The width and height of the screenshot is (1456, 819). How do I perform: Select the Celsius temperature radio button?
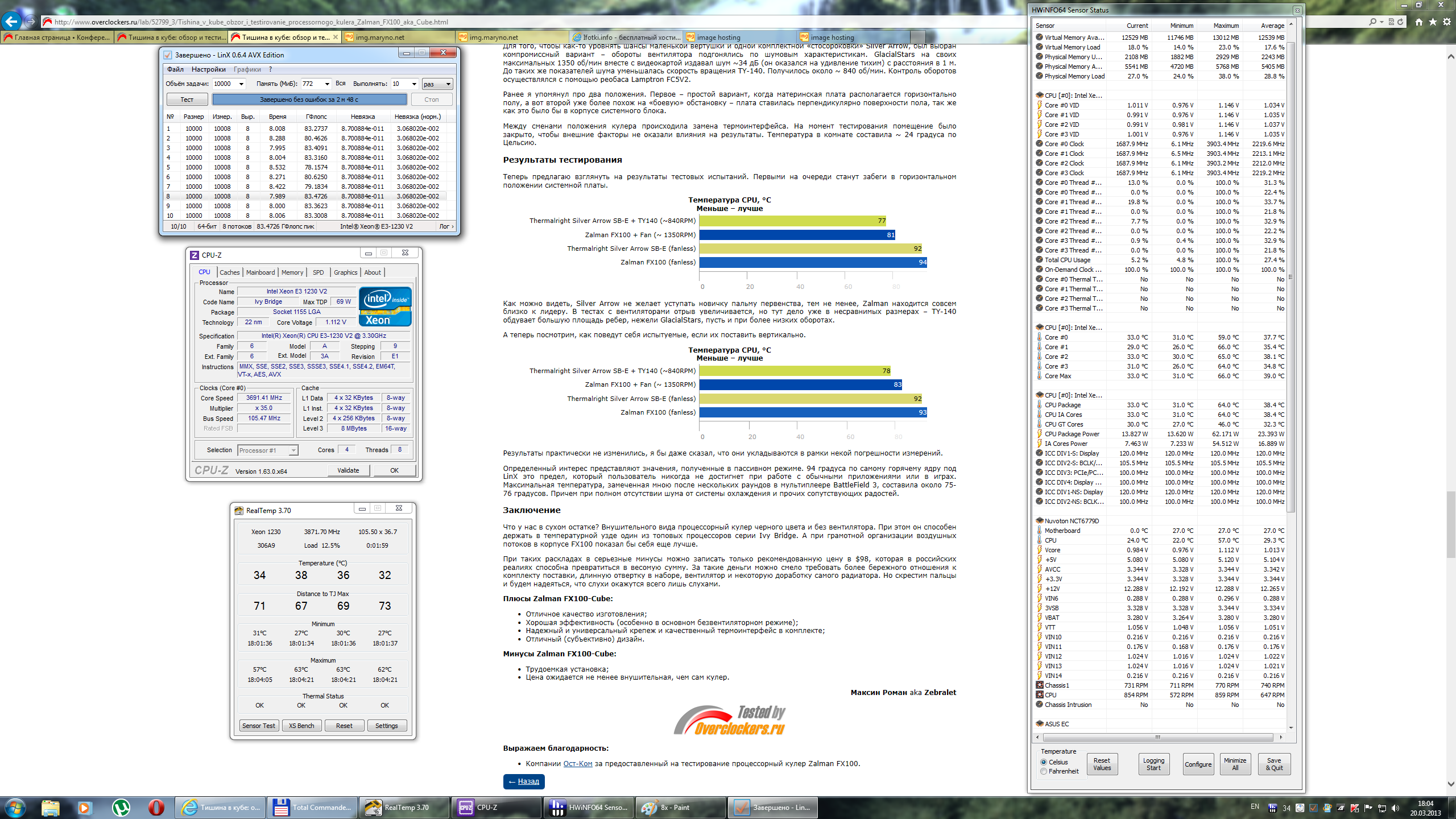(1044, 762)
